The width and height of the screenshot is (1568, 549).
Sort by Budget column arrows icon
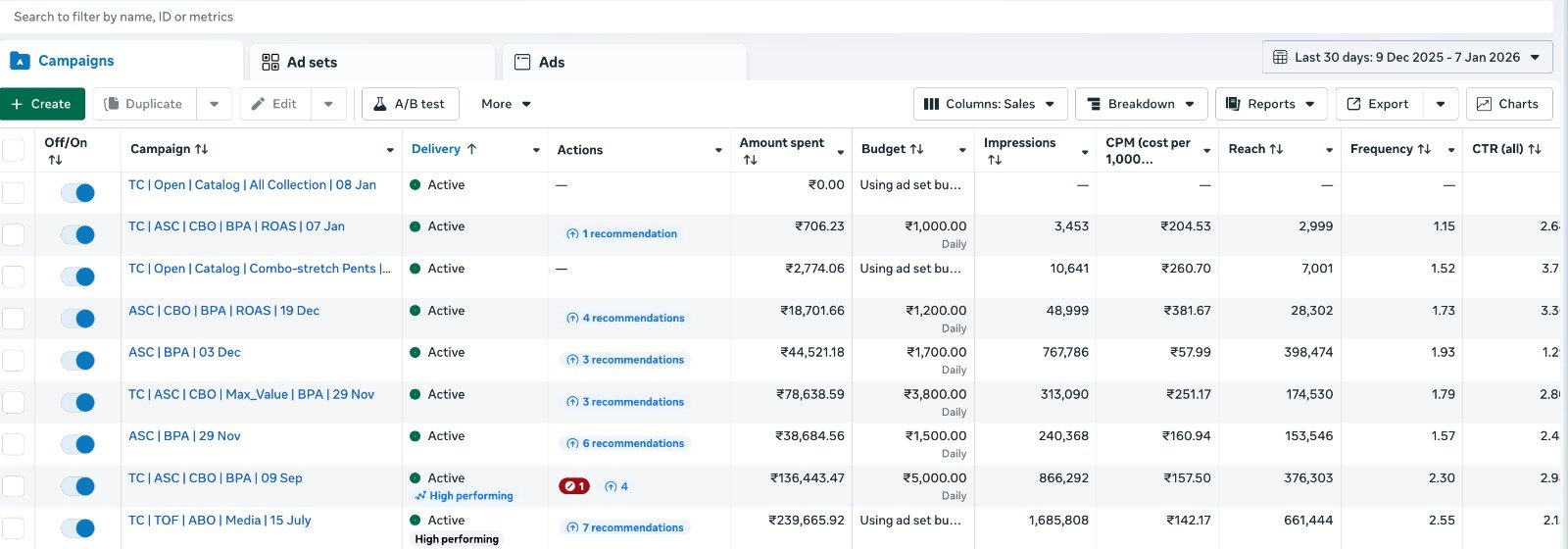tap(916, 149)
